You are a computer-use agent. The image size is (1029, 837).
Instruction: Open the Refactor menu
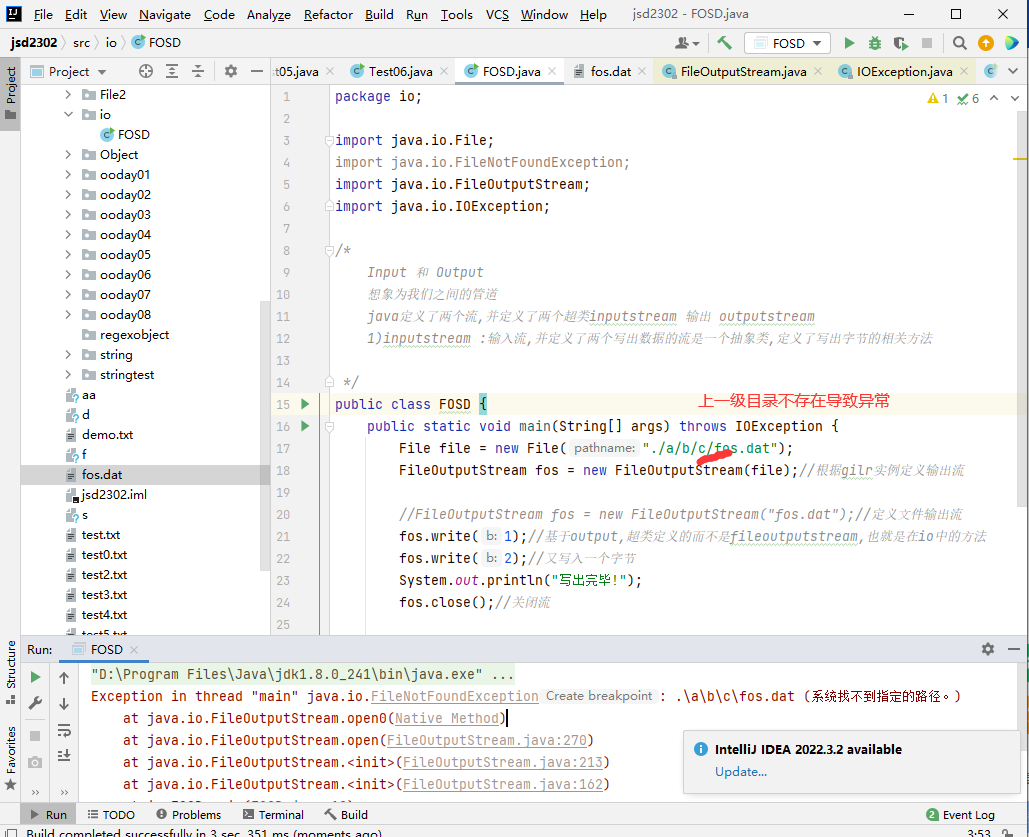click(327, 14)
